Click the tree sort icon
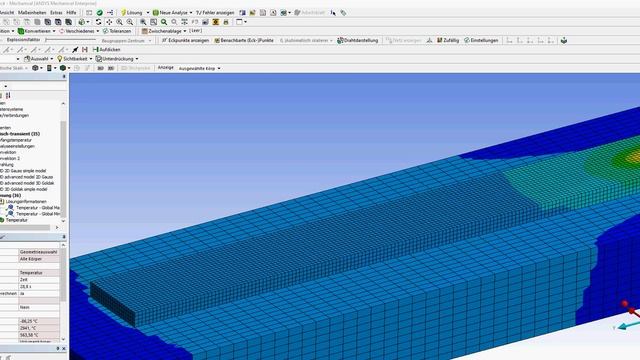This screenshot has width=640, height=360. click(x=8, y=96)
